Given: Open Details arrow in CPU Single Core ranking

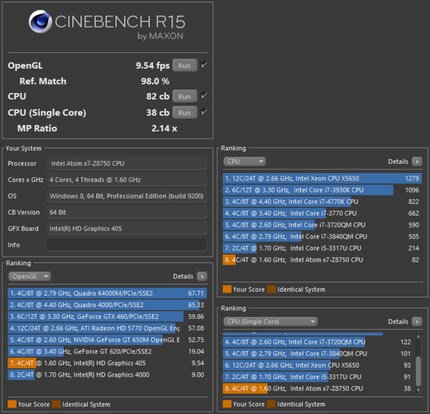Looking at the screenshot, I should click(417, 322).
